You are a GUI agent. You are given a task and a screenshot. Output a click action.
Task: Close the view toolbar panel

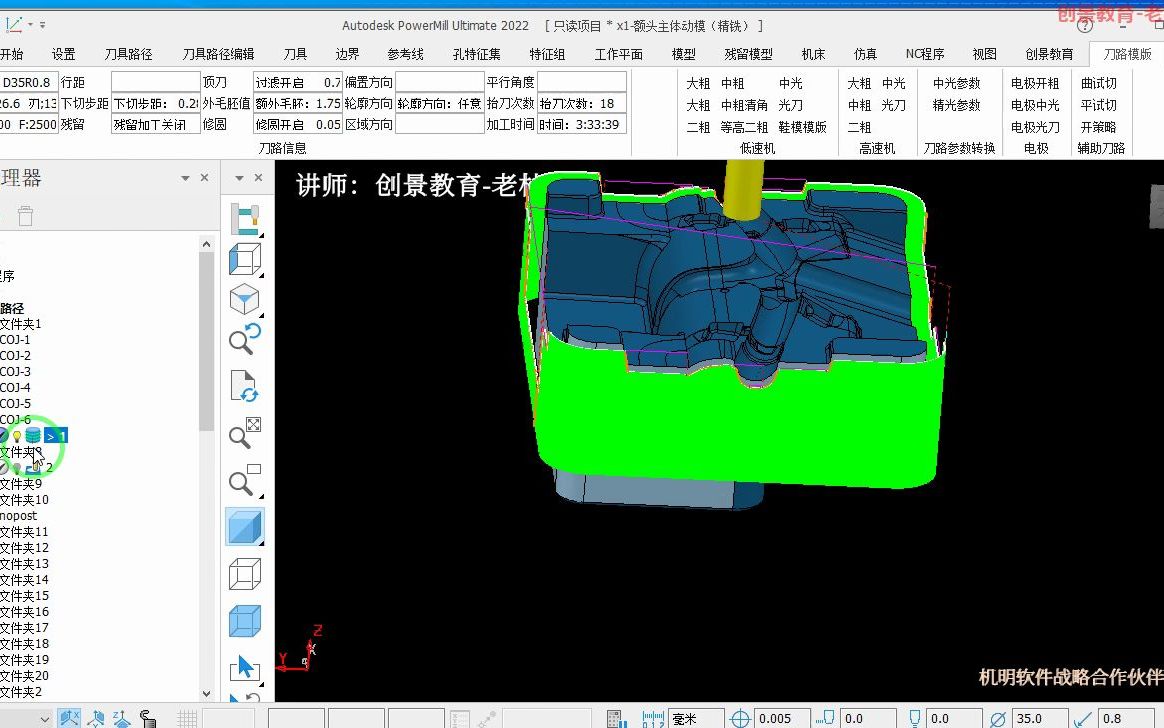258,178
